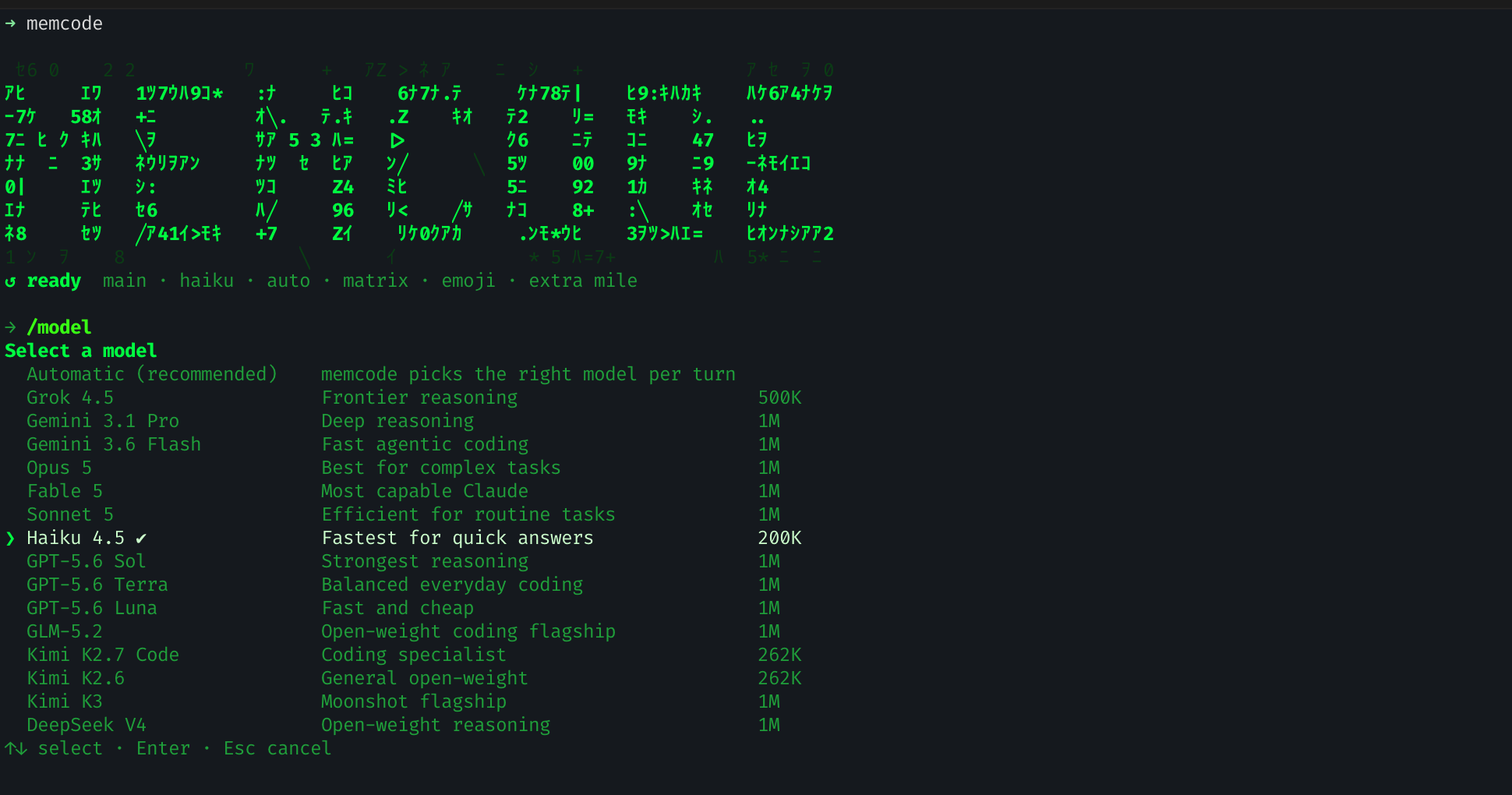Click 'haiku' in the status line
Viewport: 1512px width, 795px height.
pos(207,281)
